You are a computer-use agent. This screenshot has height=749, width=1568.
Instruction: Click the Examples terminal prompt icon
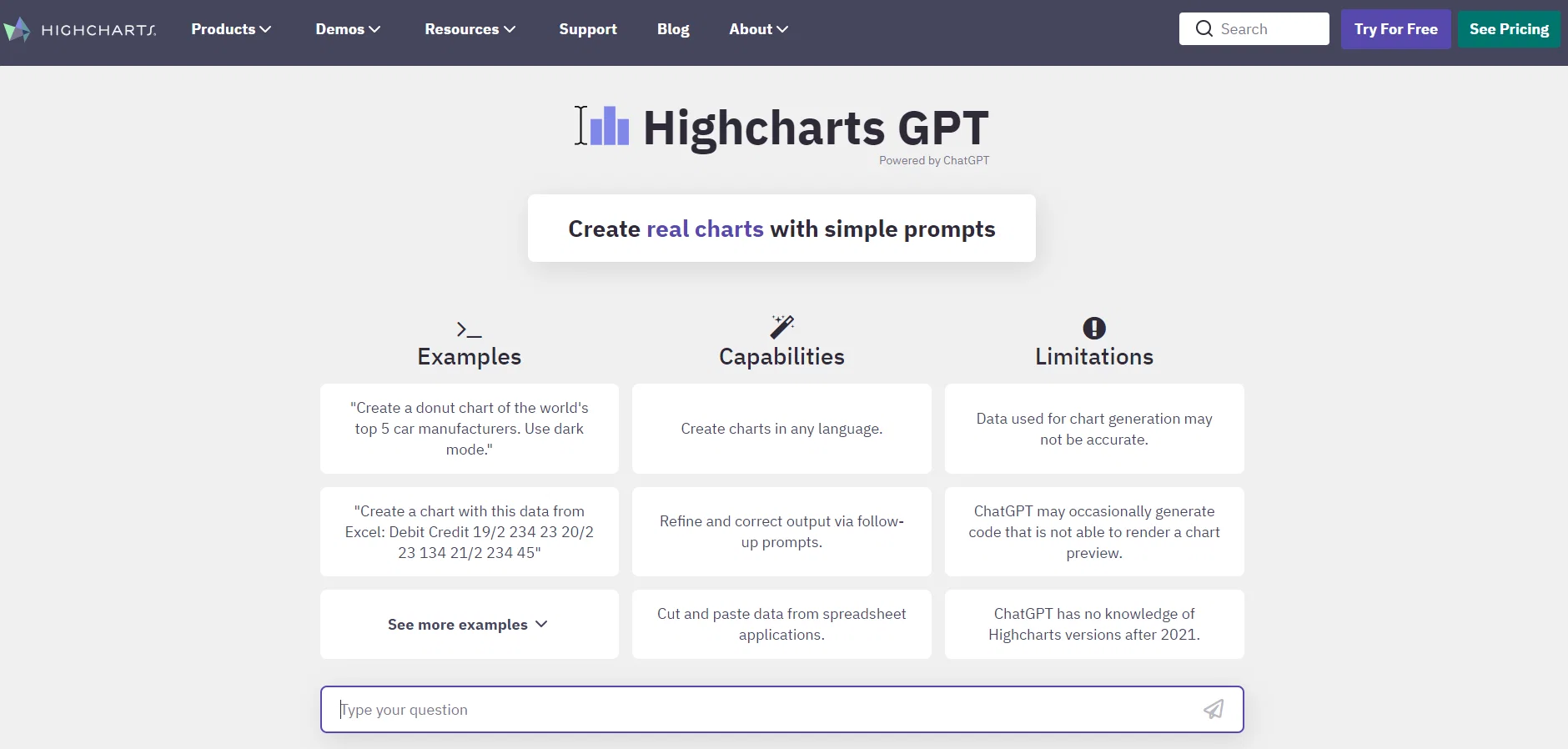pyautogui.click(x=469, y=329)
